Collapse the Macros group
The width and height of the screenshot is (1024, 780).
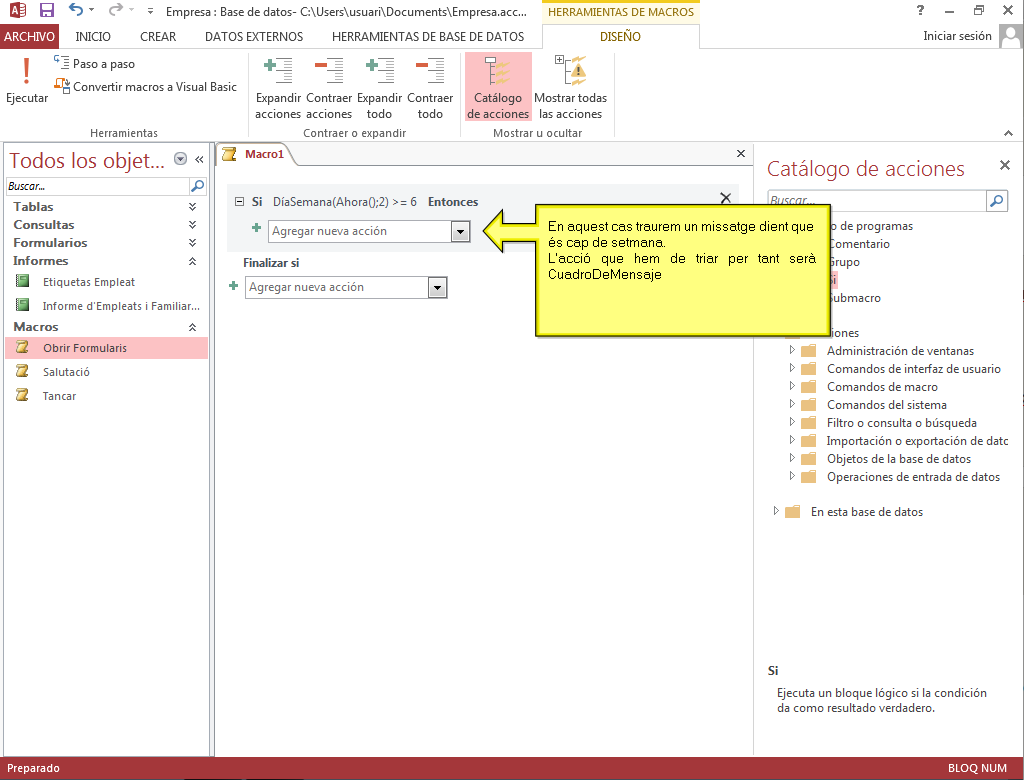(192, 327)
